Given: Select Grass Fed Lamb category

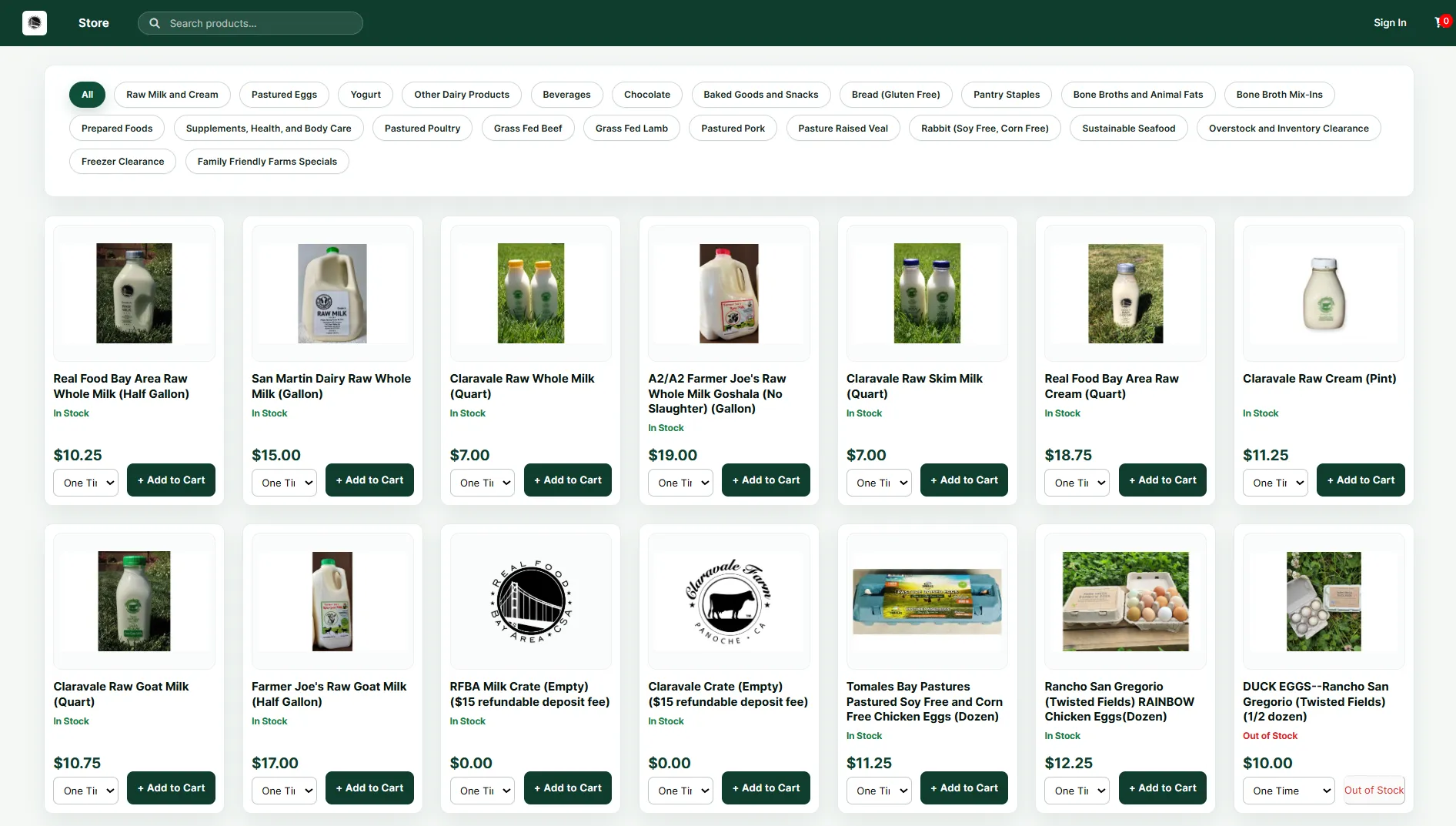Looking at the screenshot, I should [x=632, y=129].
